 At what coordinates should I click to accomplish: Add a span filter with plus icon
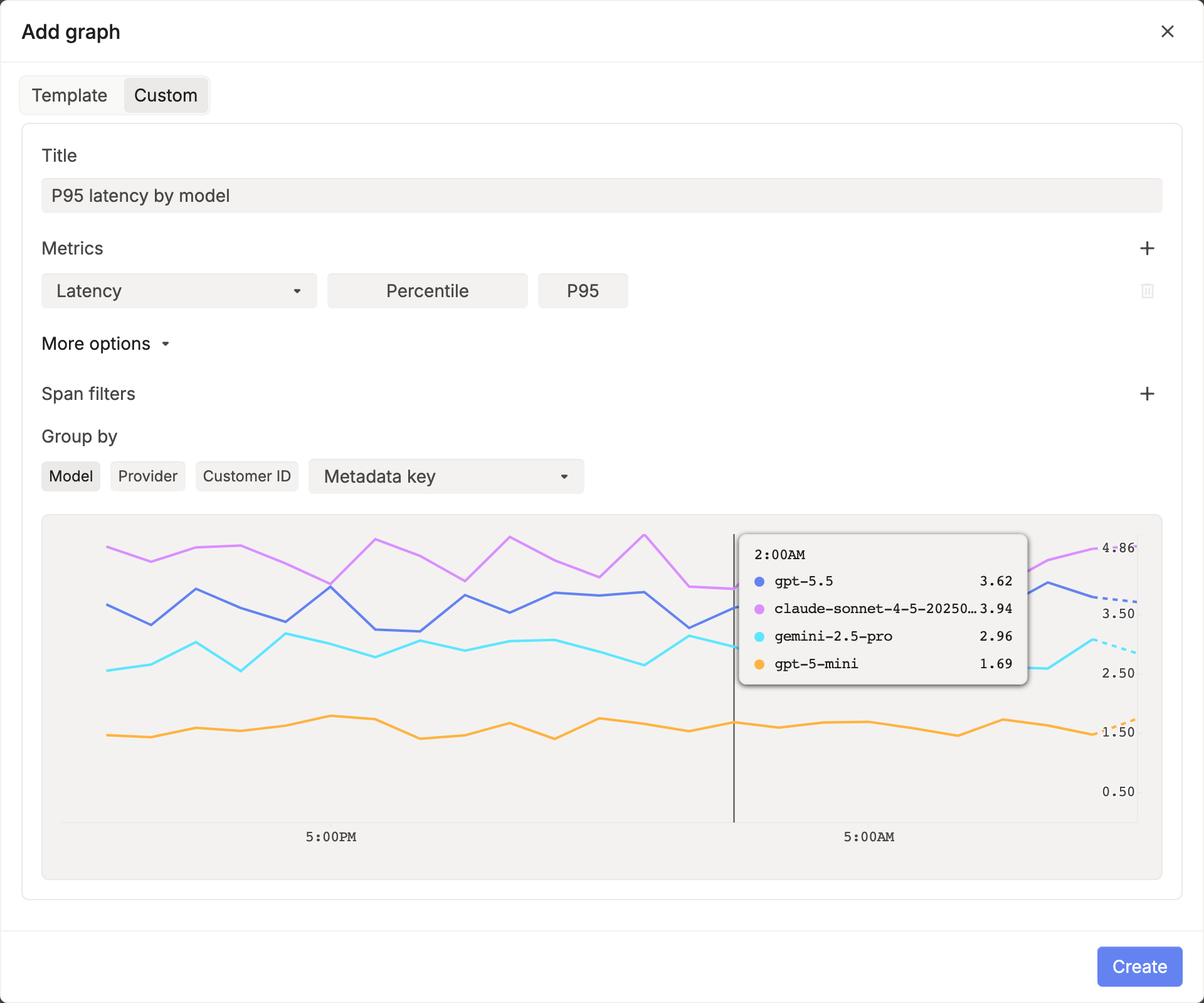1147,394
